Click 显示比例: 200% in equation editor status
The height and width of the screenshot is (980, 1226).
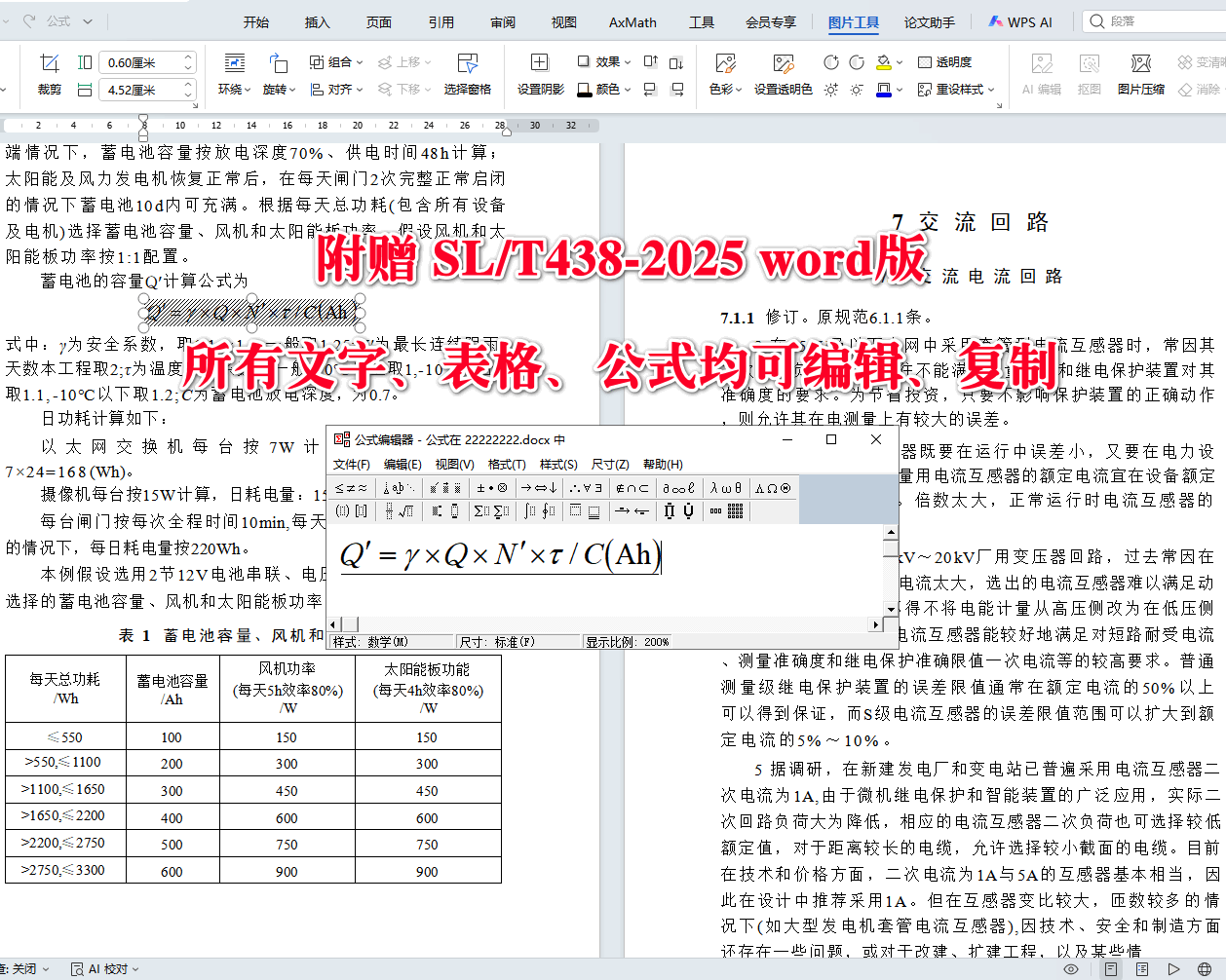[628, 642]
